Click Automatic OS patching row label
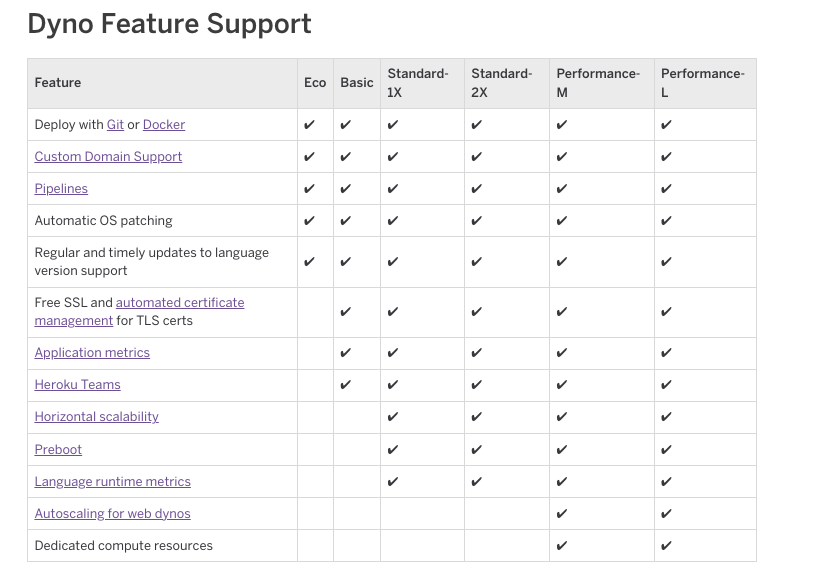This screenshot has width=821, height=573. point(103,221)
